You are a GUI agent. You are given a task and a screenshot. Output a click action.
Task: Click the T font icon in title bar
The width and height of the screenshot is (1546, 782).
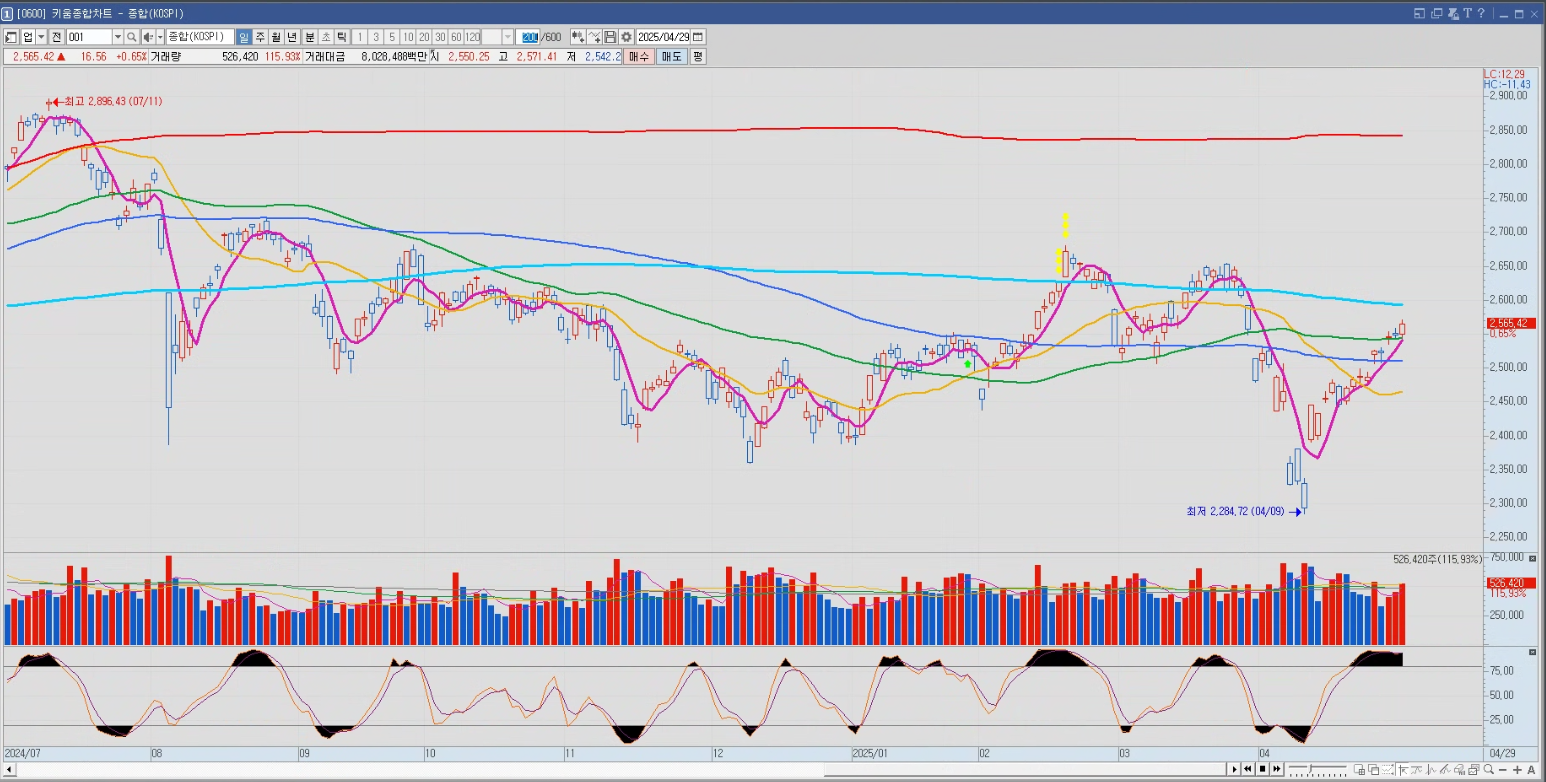(1467, 14)
